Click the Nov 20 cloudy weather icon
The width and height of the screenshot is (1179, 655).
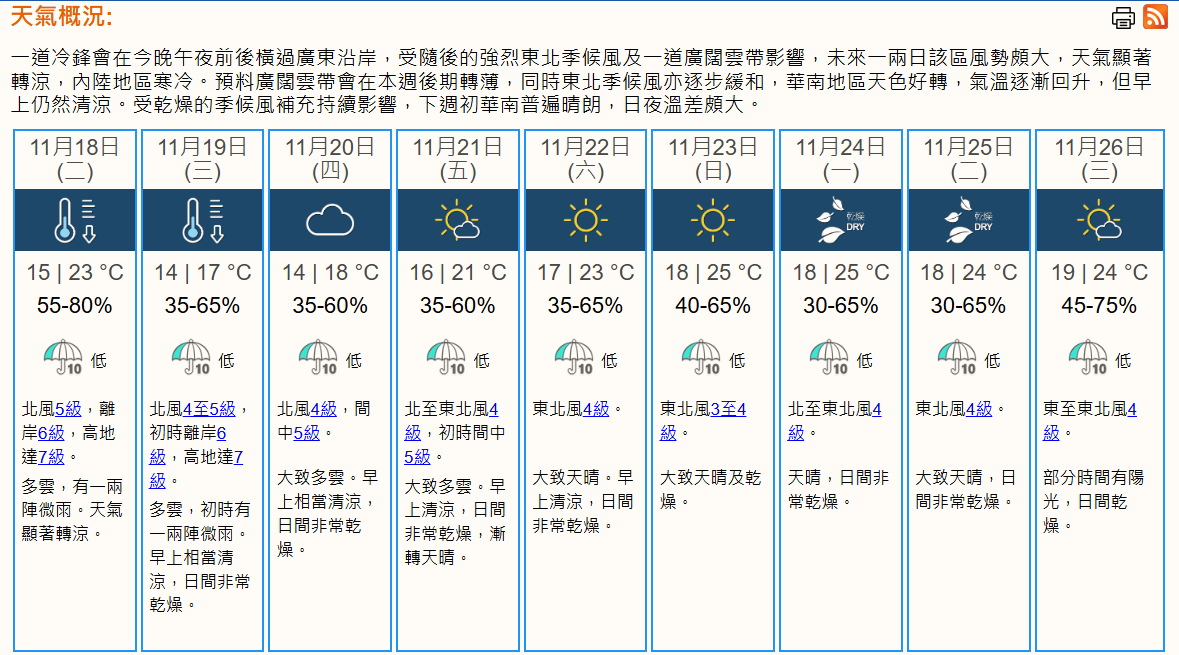tap(330, 220)
